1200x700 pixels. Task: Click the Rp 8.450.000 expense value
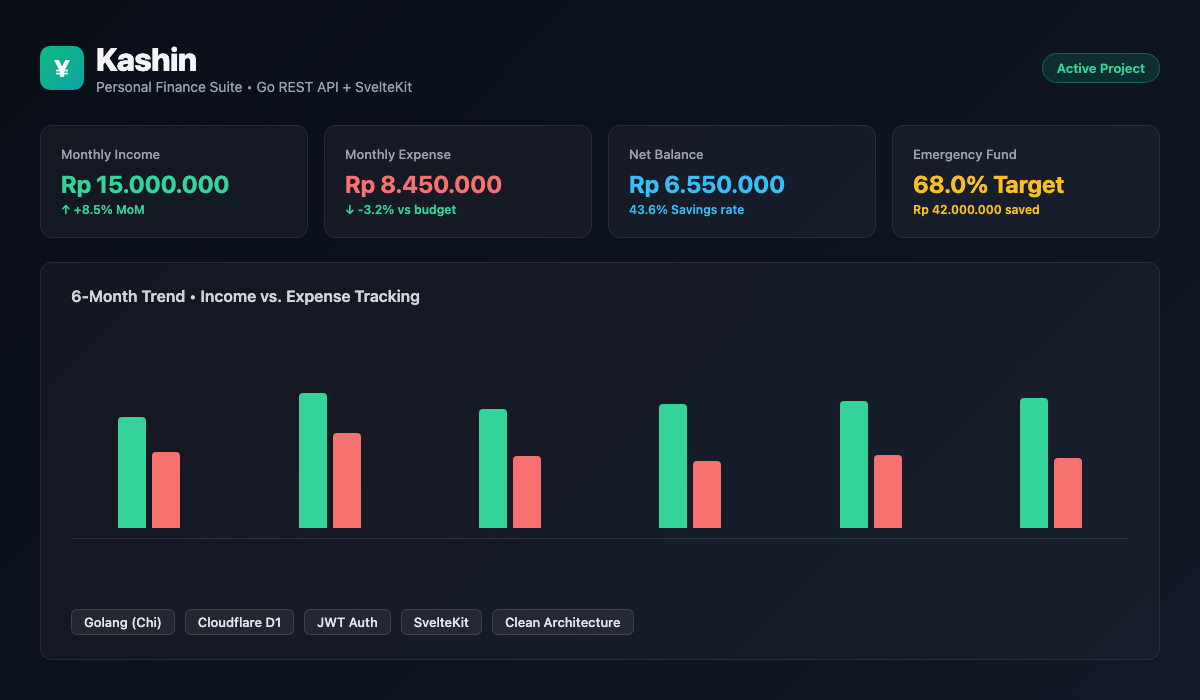pyautogui.click(x=423, y=185)
